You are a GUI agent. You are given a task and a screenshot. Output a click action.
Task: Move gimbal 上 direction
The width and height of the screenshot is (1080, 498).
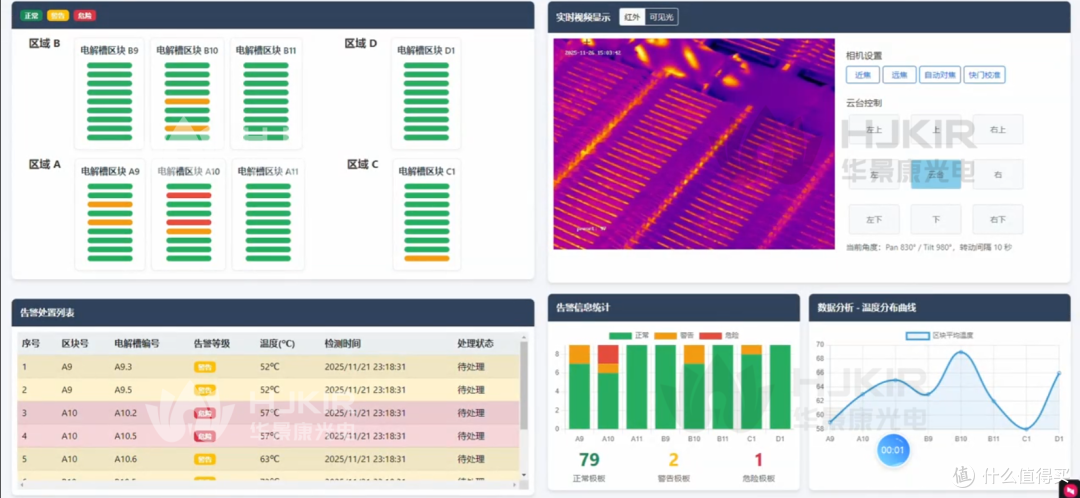935,129
